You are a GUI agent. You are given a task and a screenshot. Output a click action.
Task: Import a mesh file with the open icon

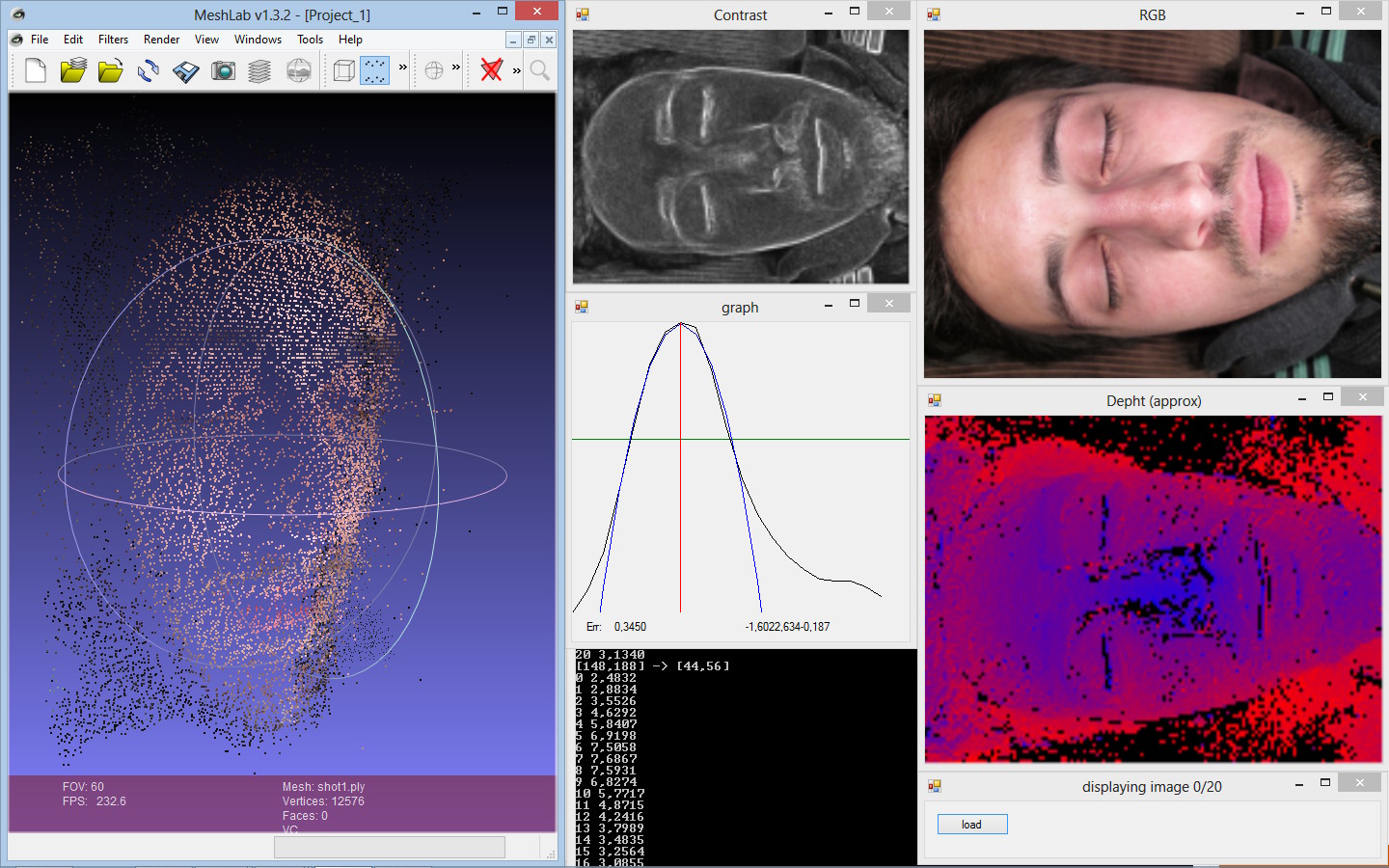(x=111, y=69)
